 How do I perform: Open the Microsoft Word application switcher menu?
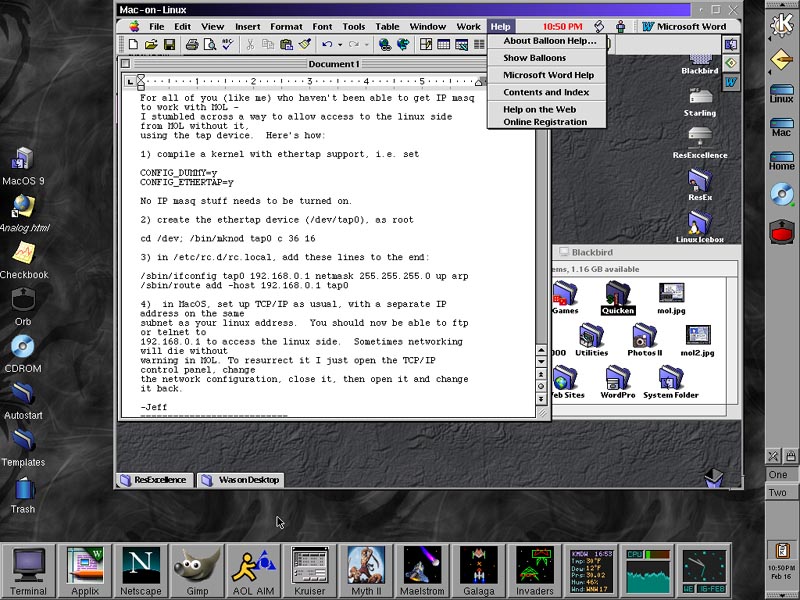pos(685,27)
